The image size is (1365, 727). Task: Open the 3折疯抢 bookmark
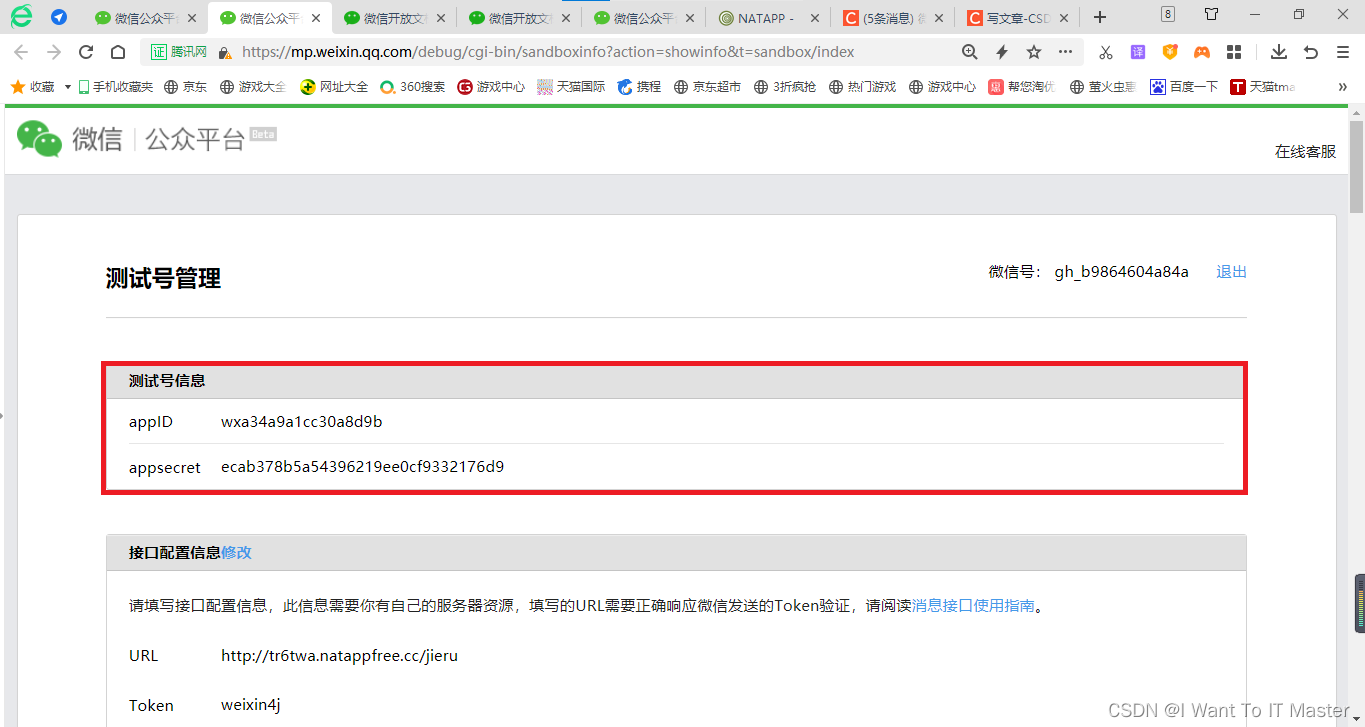click(x=785, y=87)
